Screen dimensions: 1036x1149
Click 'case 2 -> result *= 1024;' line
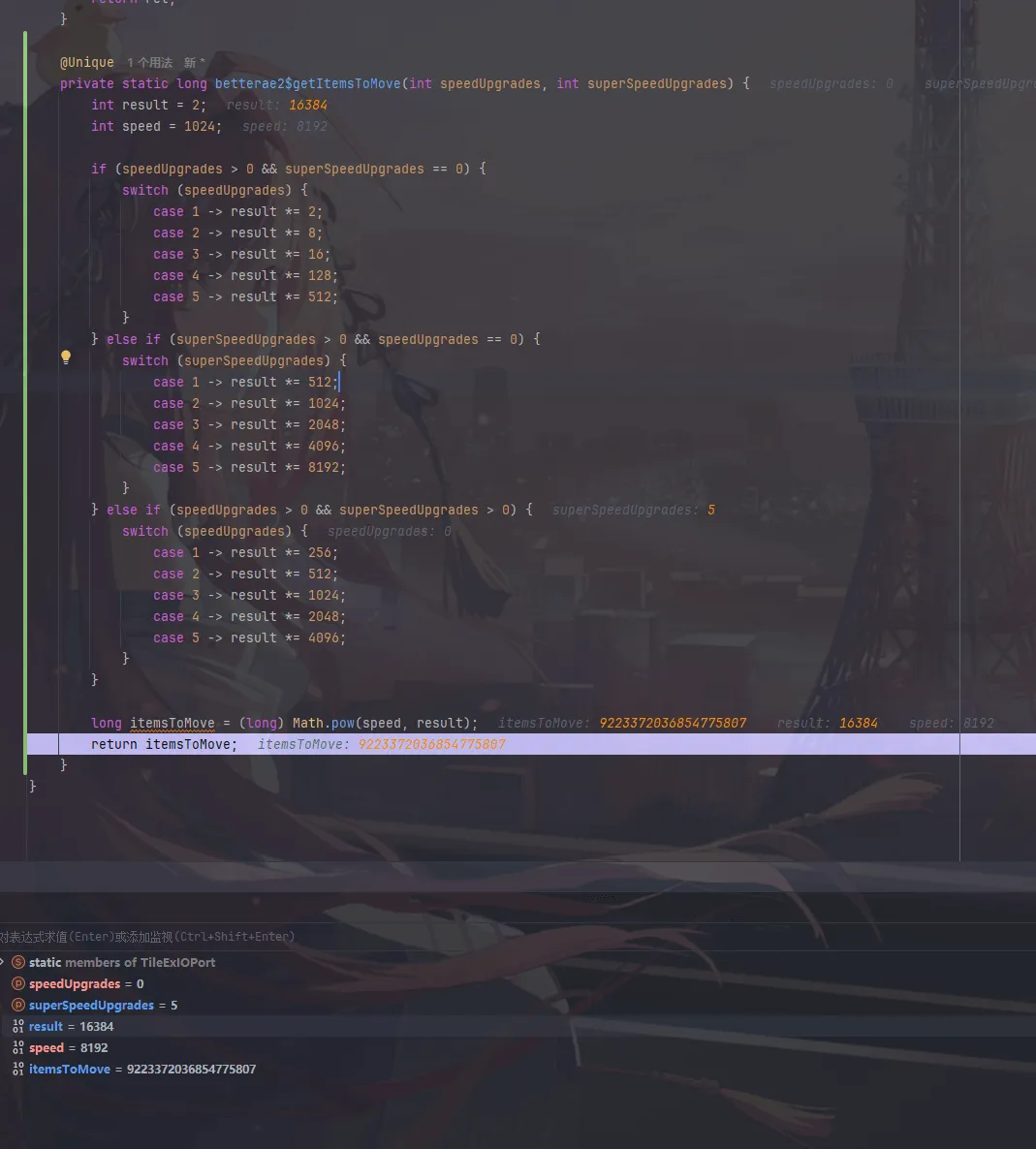[x=249, y=403]
